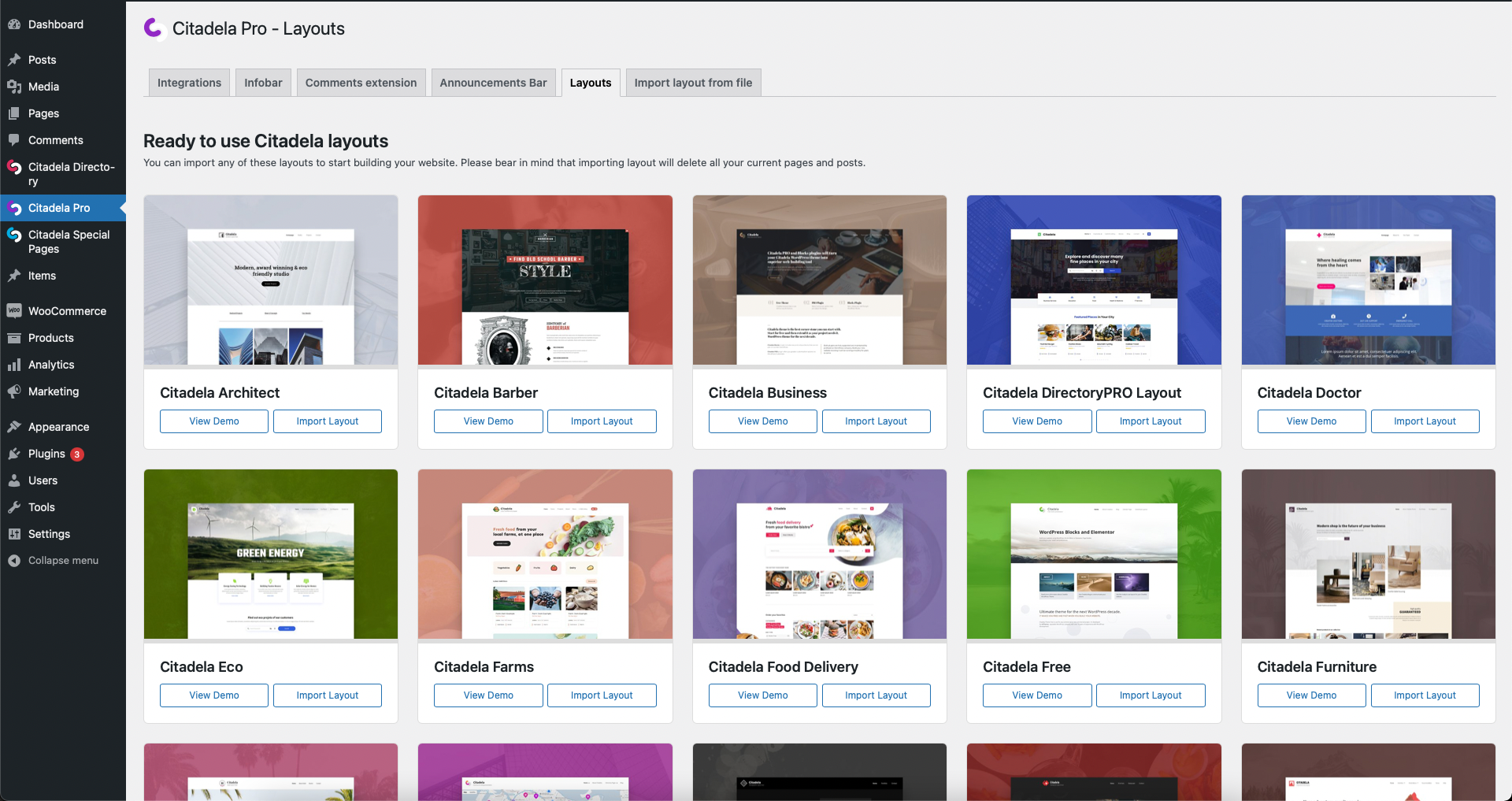Click the Citadela Farms layout title
This screenshot has height=801, width=1512.
(x=484, y=667)
